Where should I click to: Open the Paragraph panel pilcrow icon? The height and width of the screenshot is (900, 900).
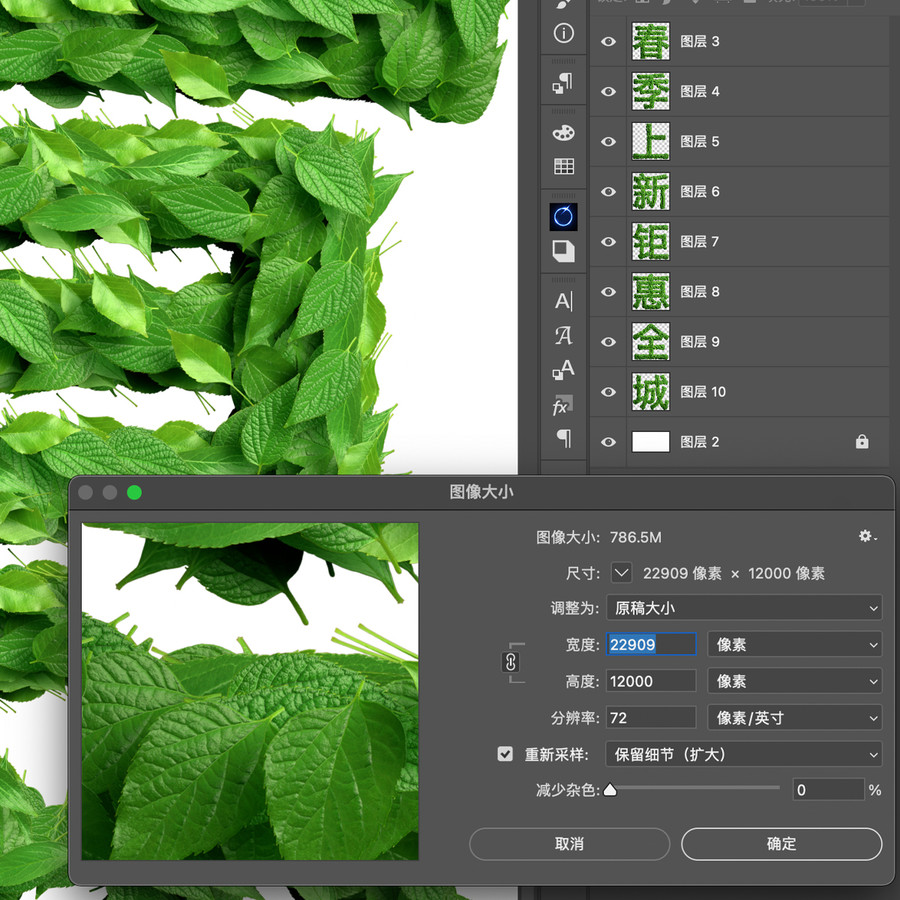[564, 439]
